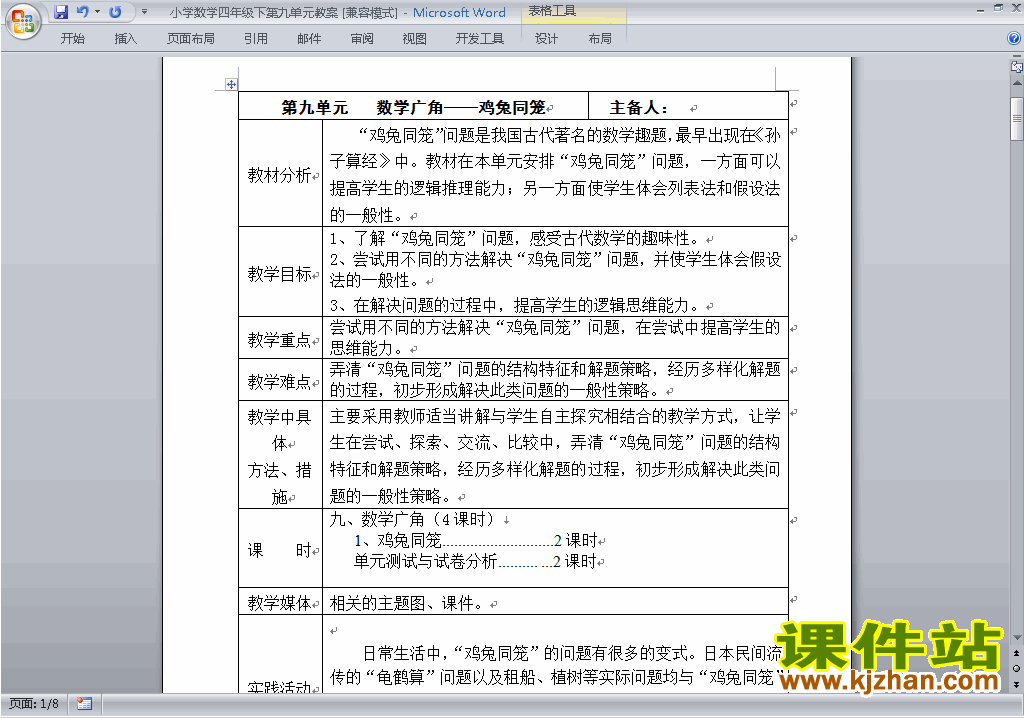The width and height of the screenshot is (1024, 718).
Task: Open Word Help question mark icon
Action: 1014,39
